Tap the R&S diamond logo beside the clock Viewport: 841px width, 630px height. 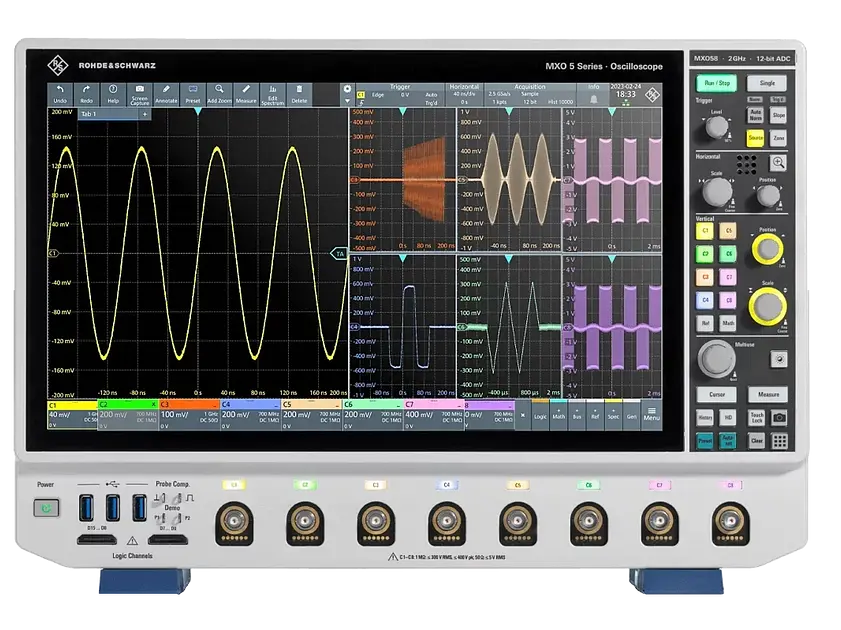652,95
